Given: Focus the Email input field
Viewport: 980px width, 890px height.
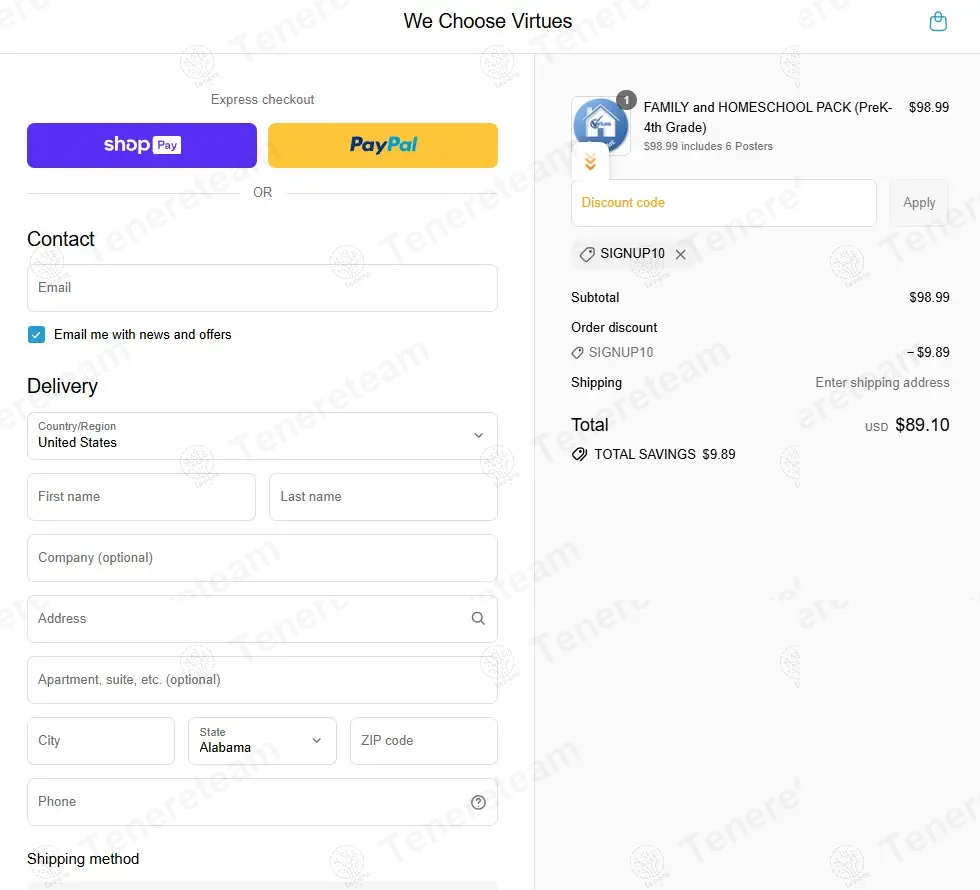Looking at the screenshot, I should pos(262,288).
